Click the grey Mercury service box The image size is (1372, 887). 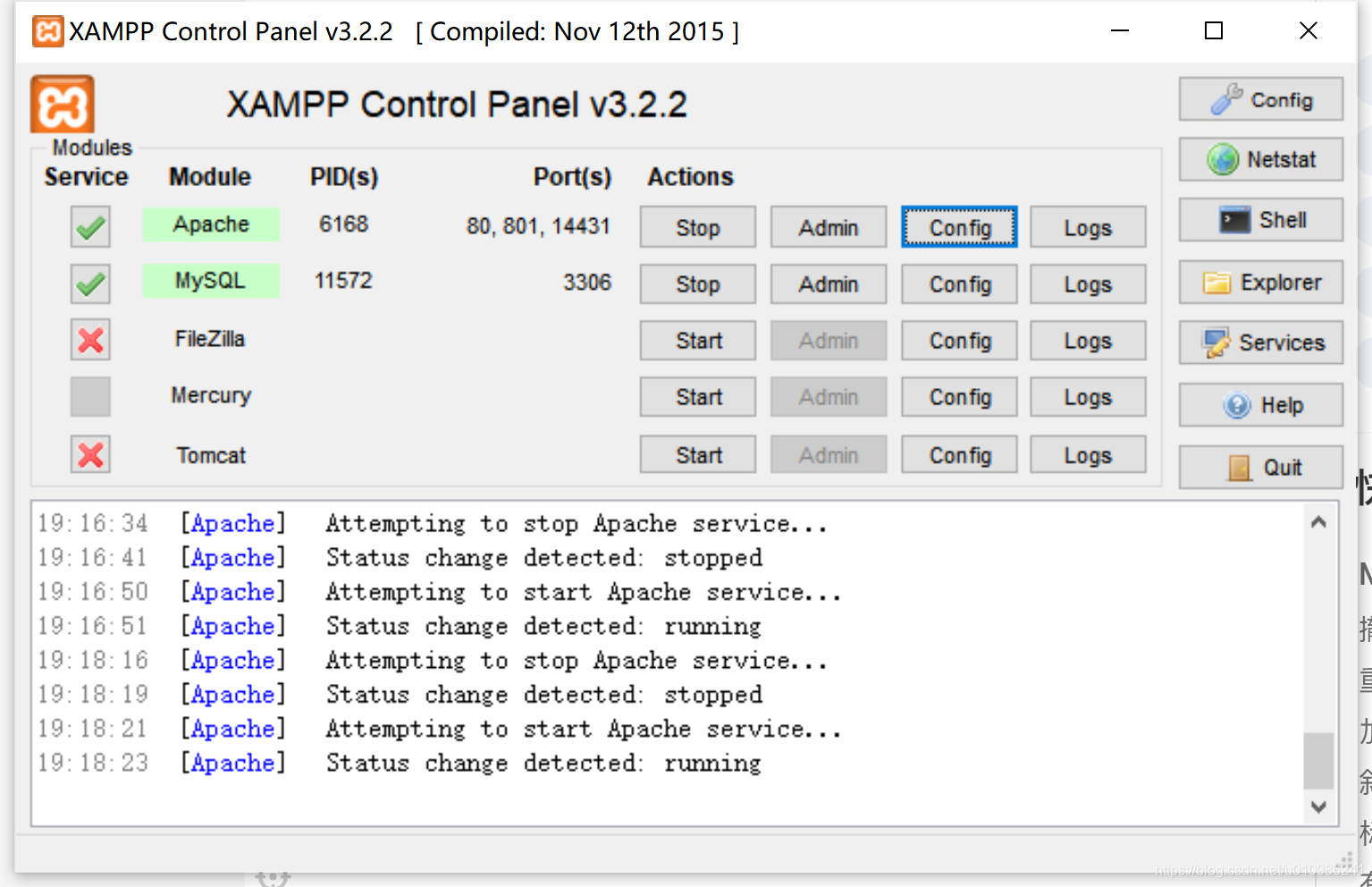pyautogui.click(x=90, y=396)
